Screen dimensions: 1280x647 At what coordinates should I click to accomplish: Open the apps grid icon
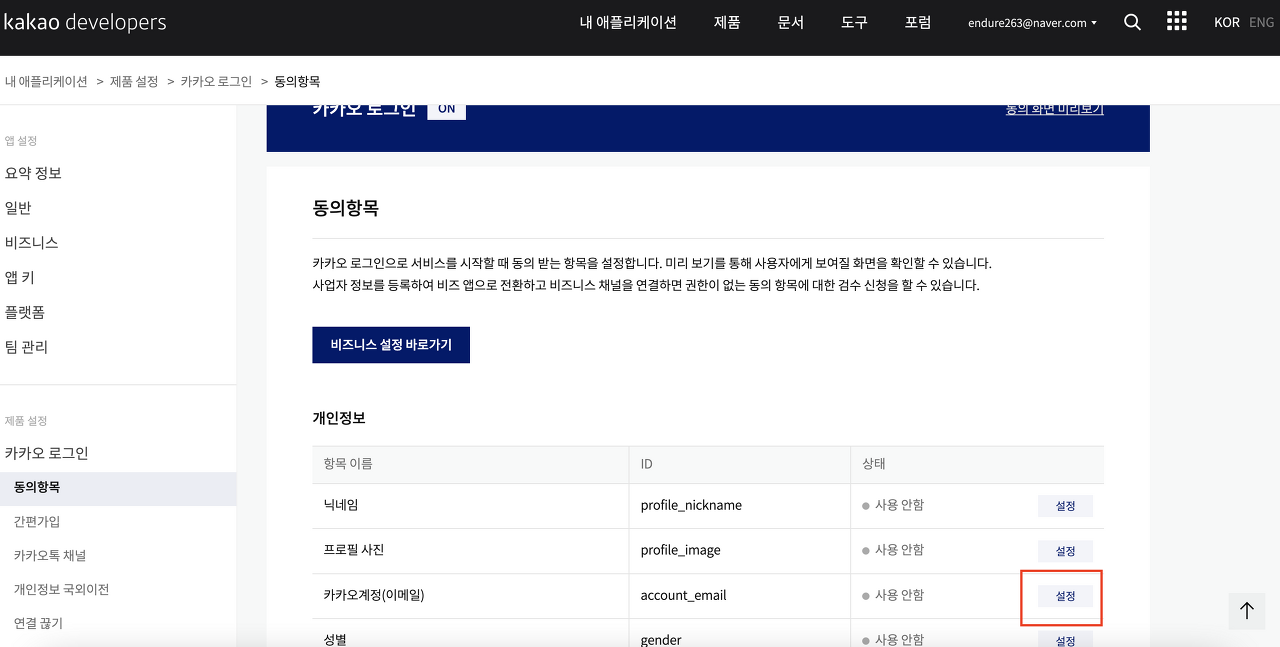[1177, 22]
